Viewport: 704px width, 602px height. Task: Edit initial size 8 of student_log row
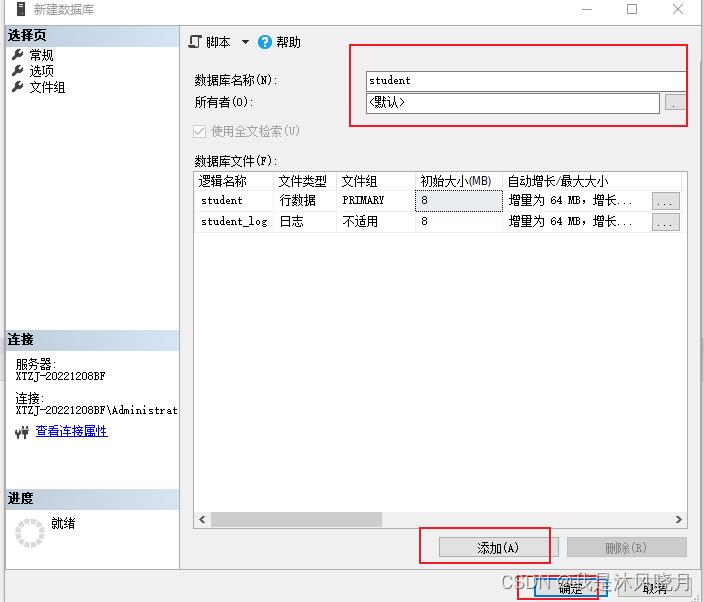click(x=459, y=222)
